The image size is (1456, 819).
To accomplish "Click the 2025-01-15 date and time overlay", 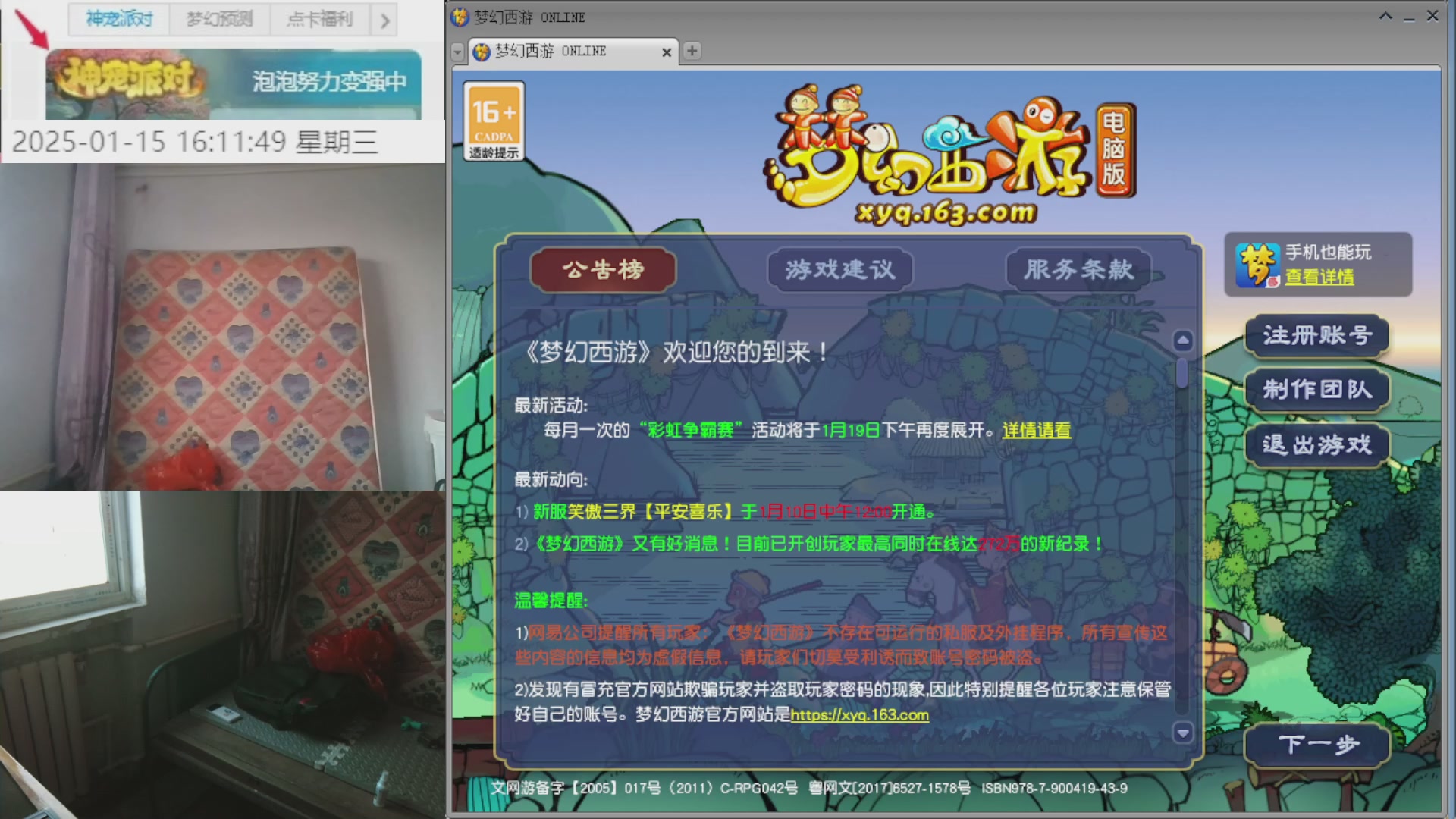I will coord(195,142).
